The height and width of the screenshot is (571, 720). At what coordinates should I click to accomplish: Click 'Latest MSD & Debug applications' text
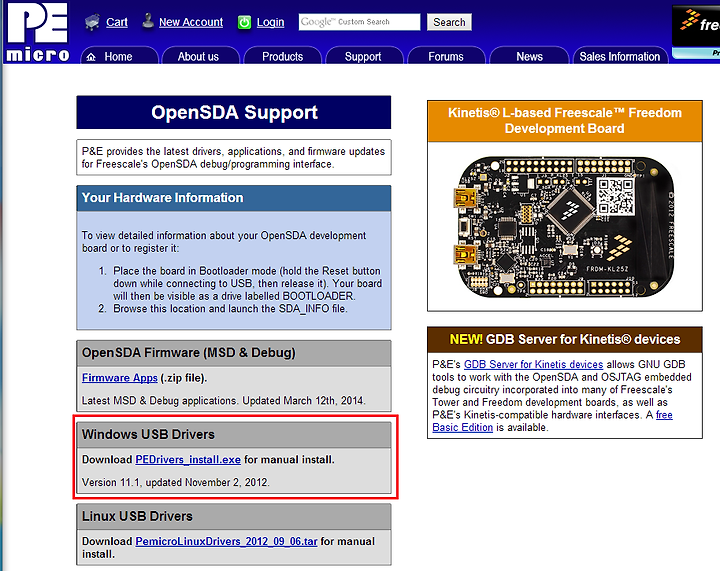(160, 401)
